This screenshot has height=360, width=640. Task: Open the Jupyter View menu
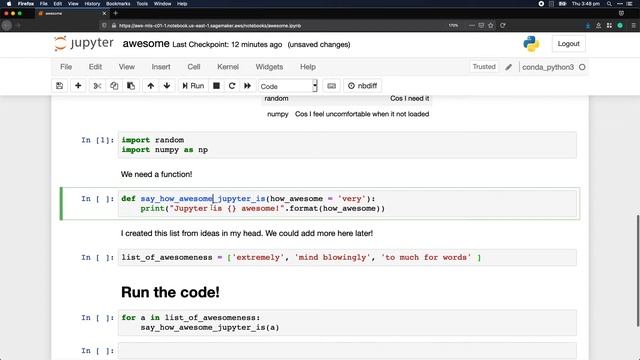pos(127,67)
